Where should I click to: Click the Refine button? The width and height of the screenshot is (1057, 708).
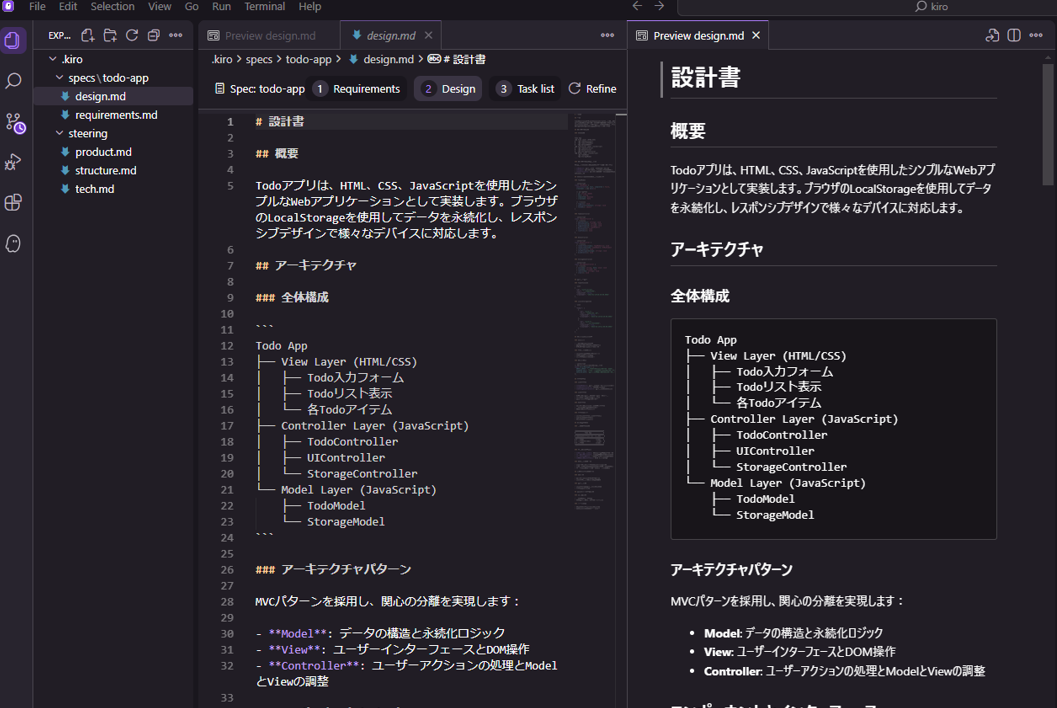tap(593, 89)
